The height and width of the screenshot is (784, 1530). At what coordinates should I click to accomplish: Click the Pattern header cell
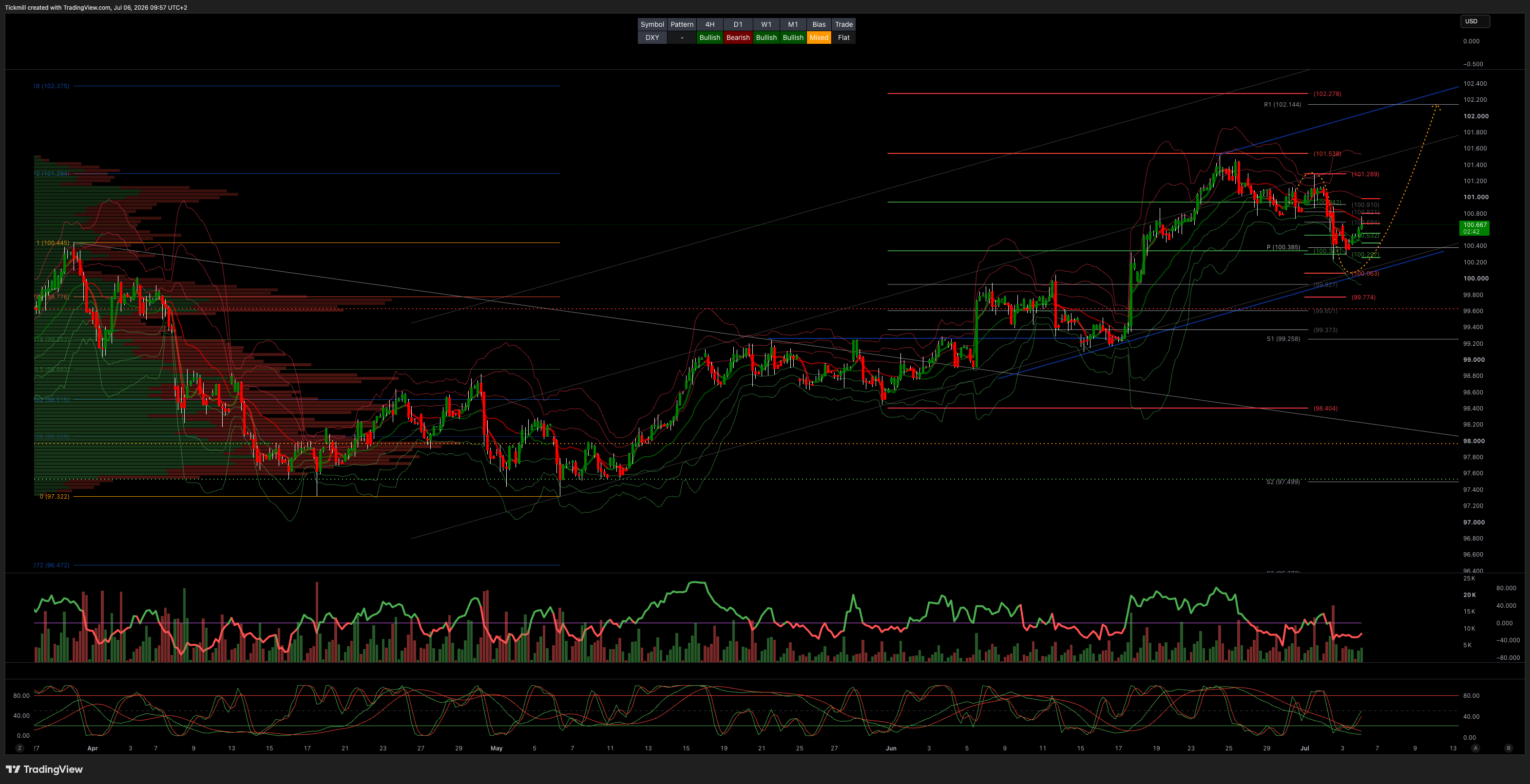(x=682, y=24)
